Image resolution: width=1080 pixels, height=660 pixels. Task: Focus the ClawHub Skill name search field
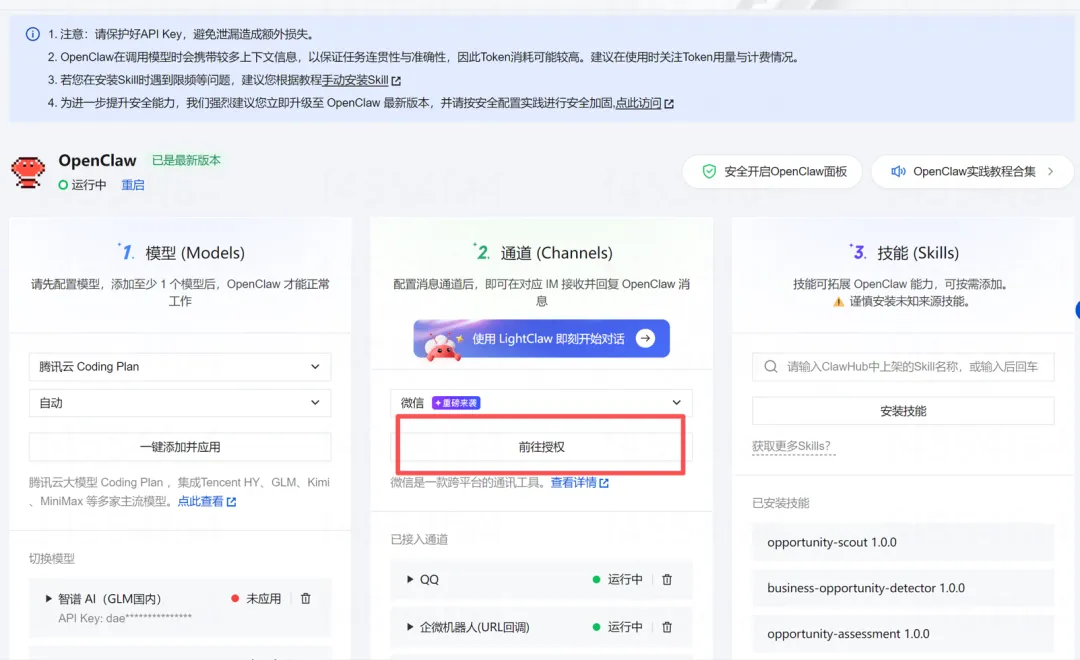pyautogui.click(x=903, y=367)
